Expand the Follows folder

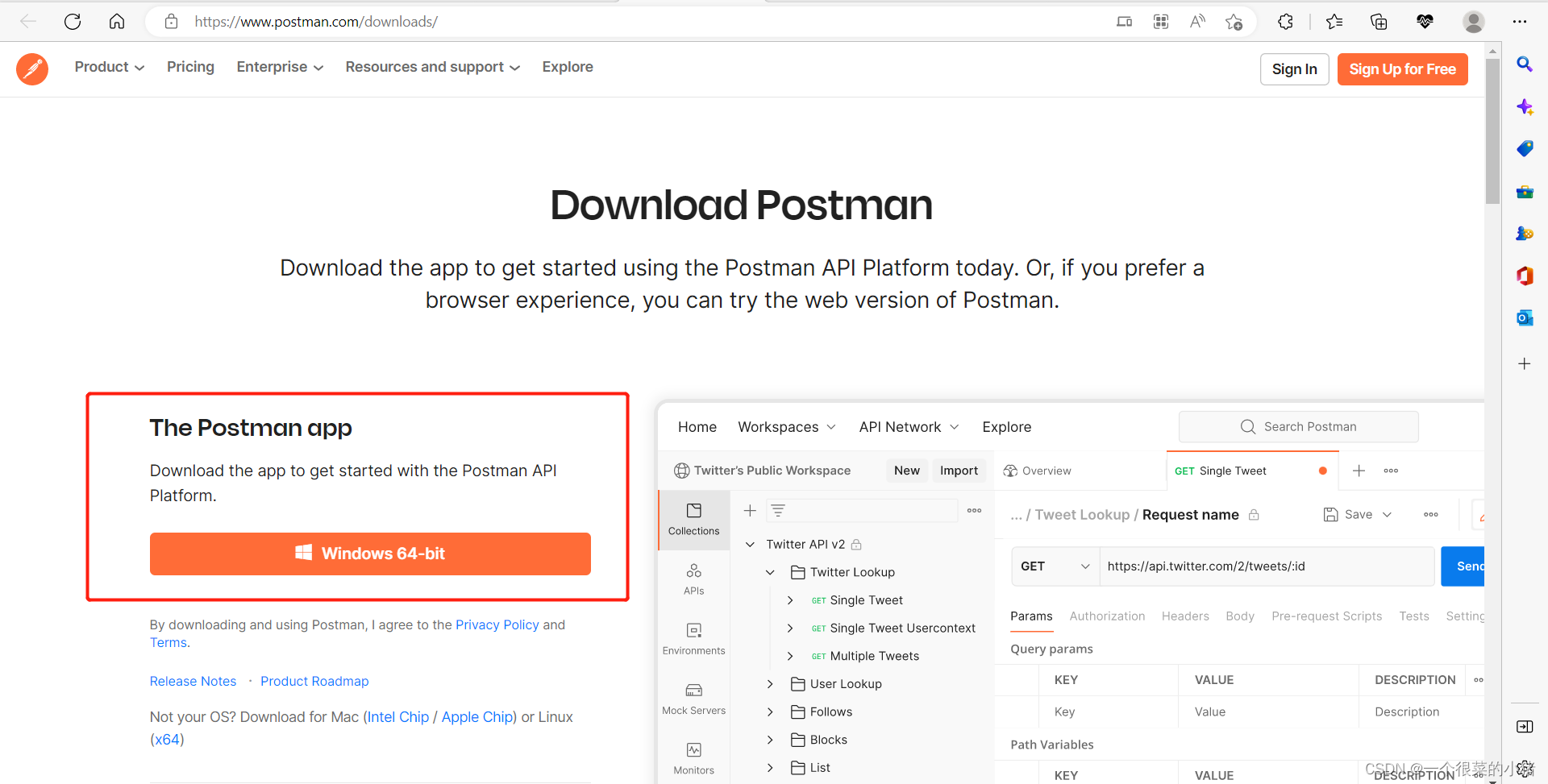point(770,712)
